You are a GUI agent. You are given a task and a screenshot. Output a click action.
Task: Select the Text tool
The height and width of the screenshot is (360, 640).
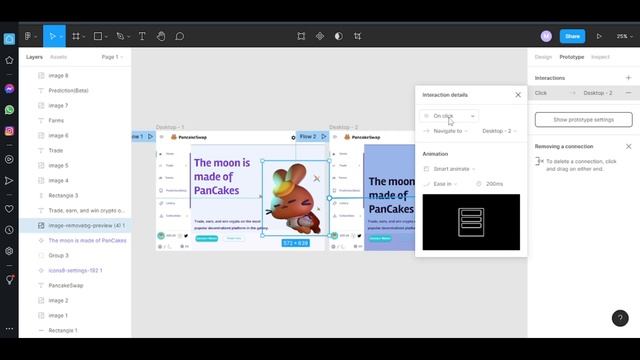pos(142,36)
